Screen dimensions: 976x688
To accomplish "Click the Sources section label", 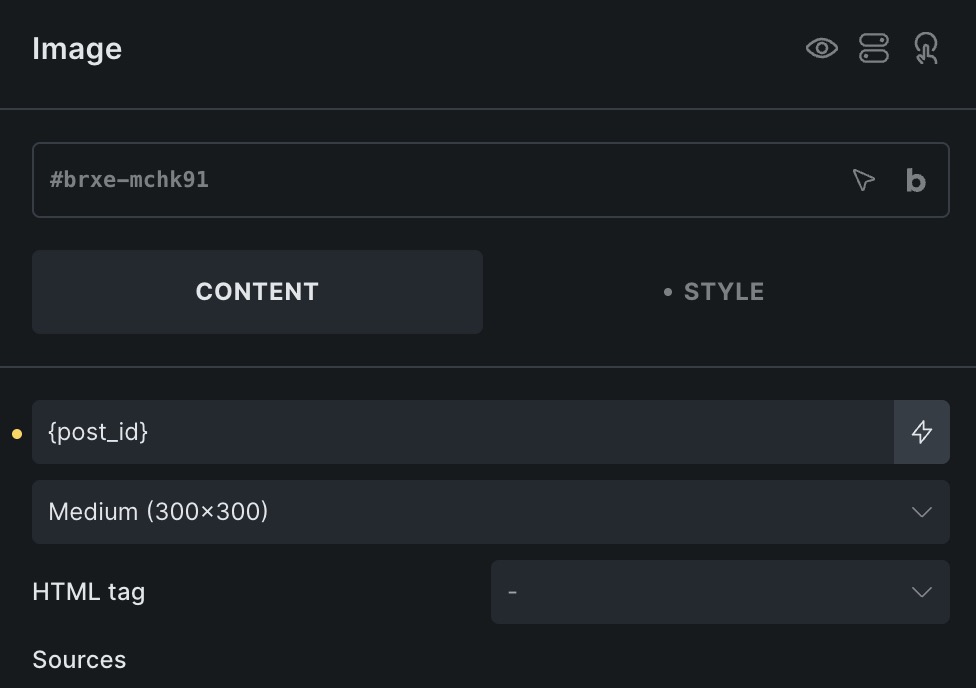I will pos(79,660).
